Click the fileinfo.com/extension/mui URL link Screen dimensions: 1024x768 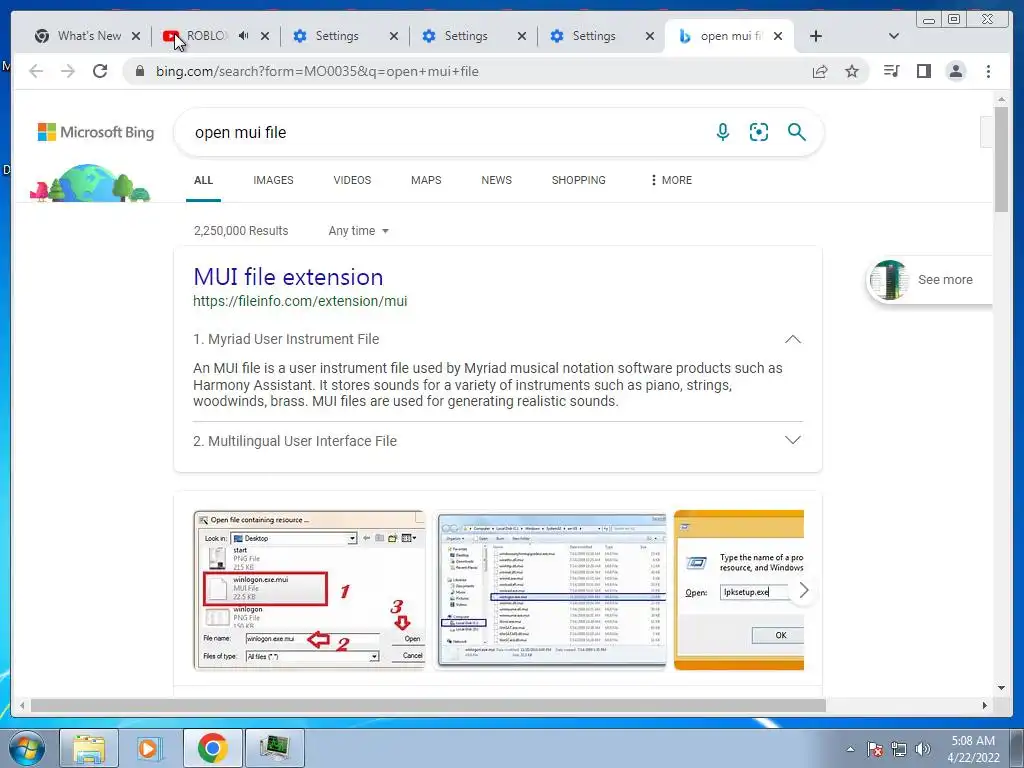click(300, 301)
